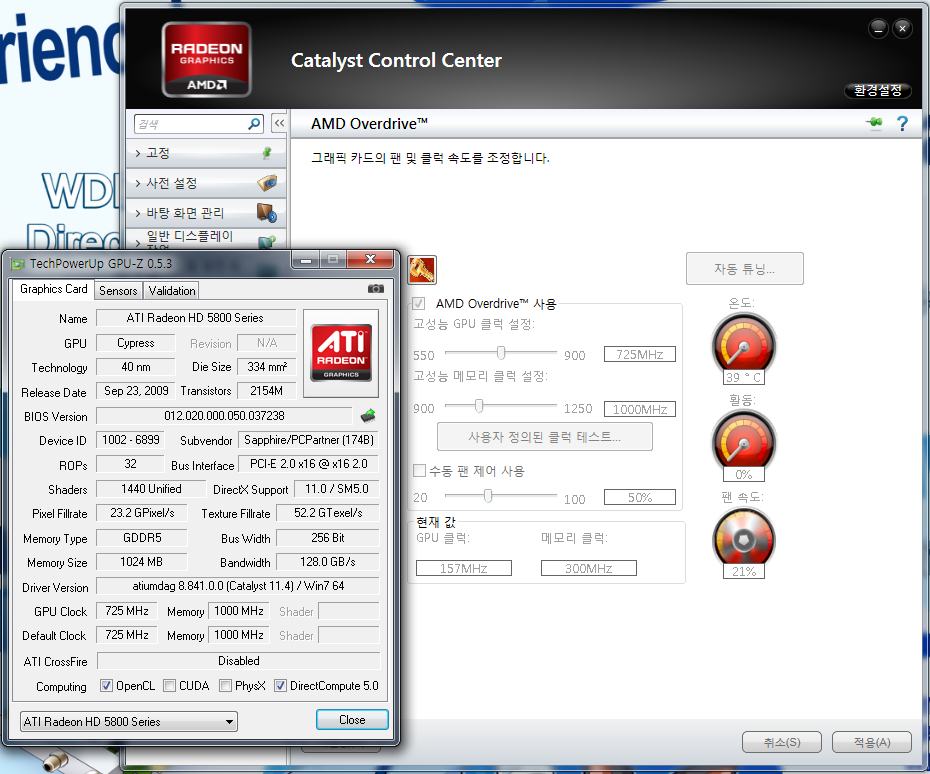Toggle the PhysX checkbox in GPU-Z

click(225, 686)
